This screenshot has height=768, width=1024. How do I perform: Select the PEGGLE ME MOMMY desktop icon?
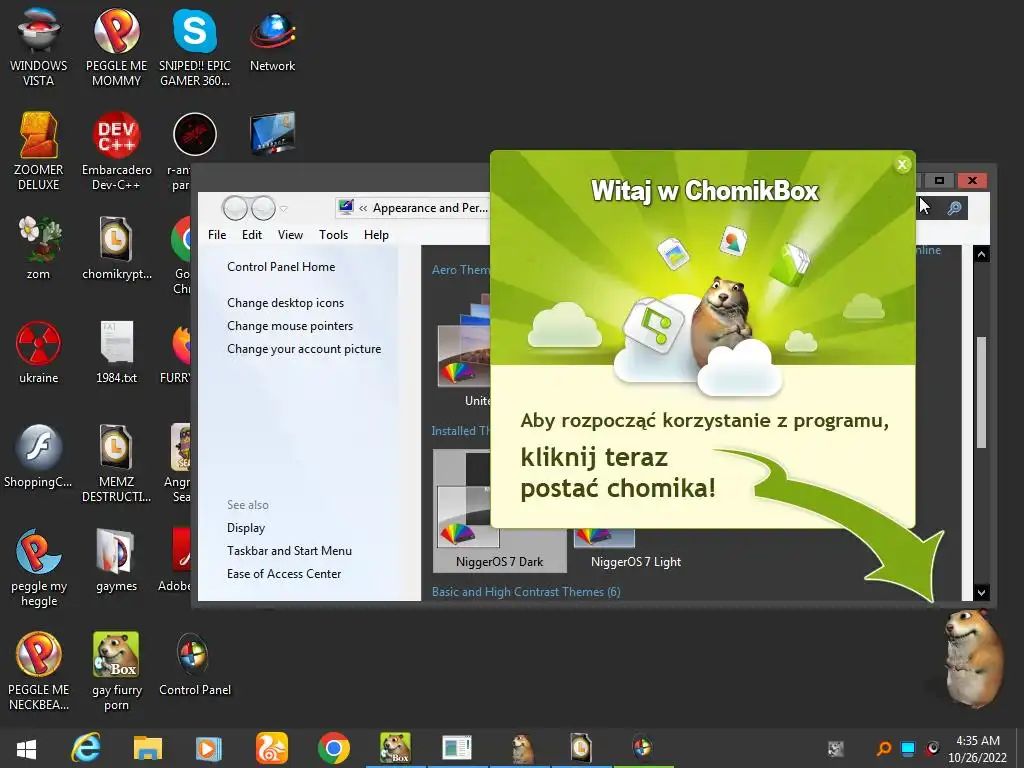coord(116,47)
